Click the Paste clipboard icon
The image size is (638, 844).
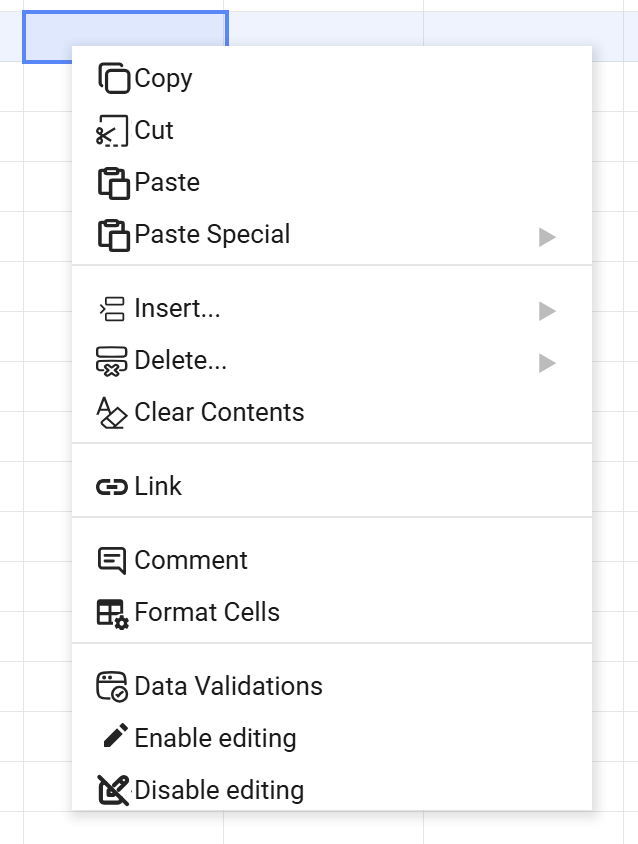pyautogui.click(x=114, y=183)
